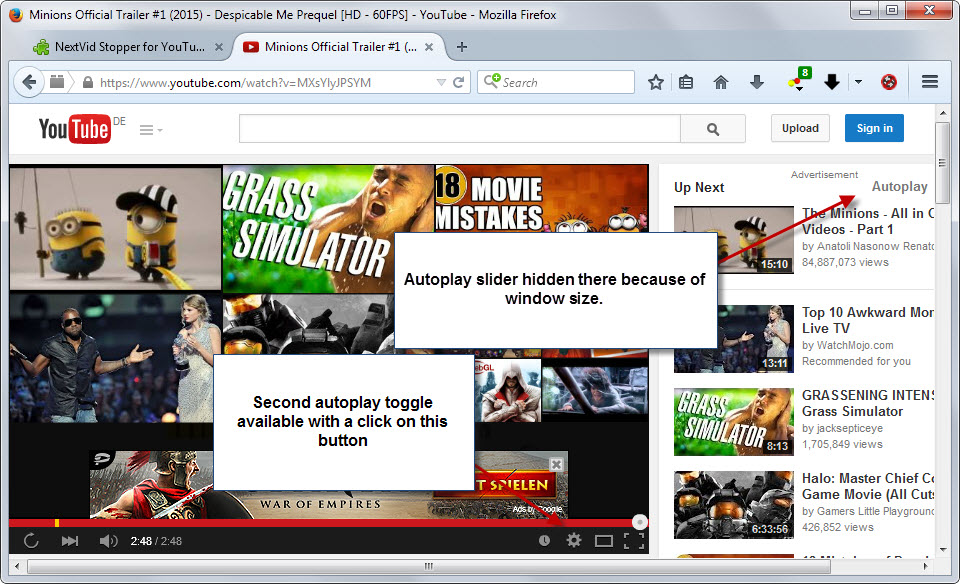The image size is (960, 584).
Task: Reload the page with the refresh icon
Action: coord(459,82)
